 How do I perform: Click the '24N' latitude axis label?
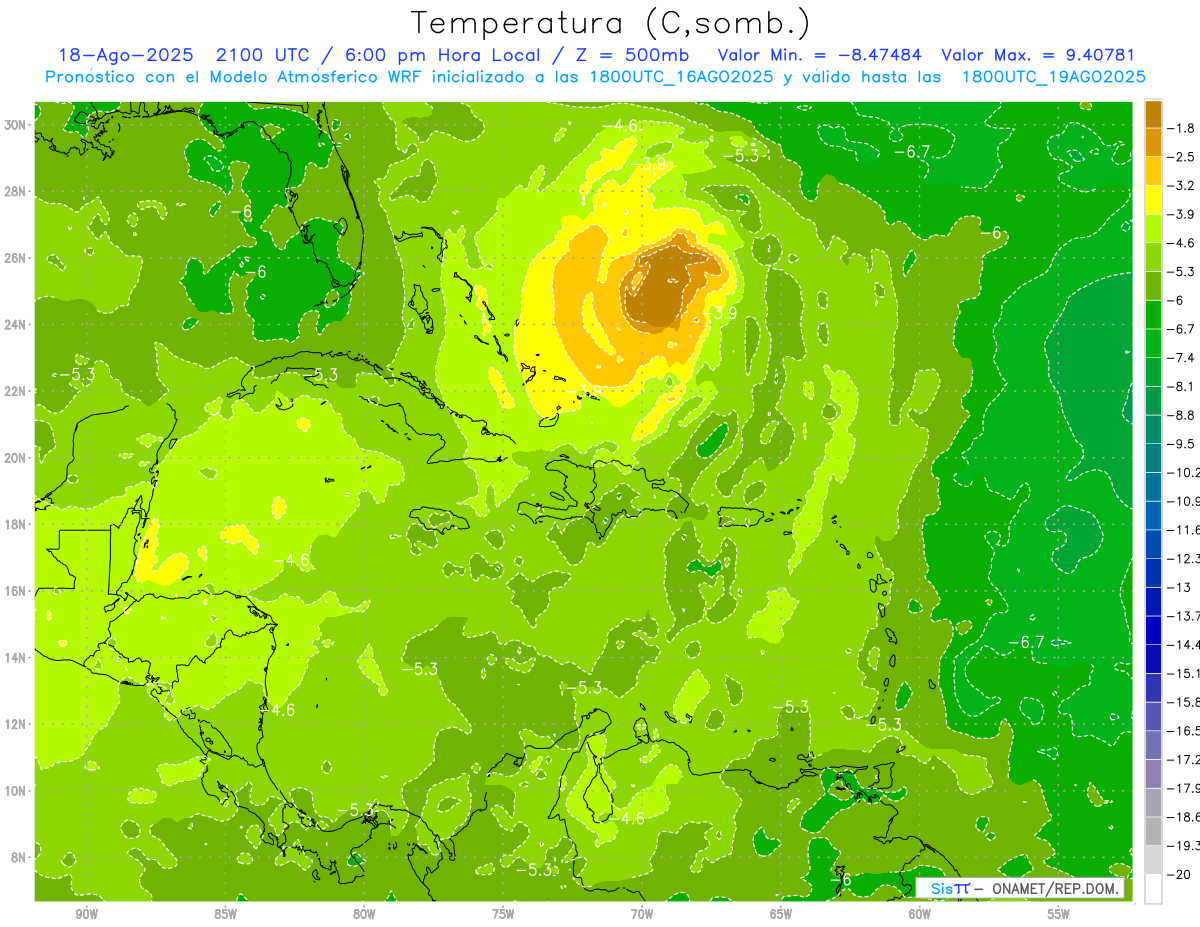pyautogui.click(x=16, y=325)
